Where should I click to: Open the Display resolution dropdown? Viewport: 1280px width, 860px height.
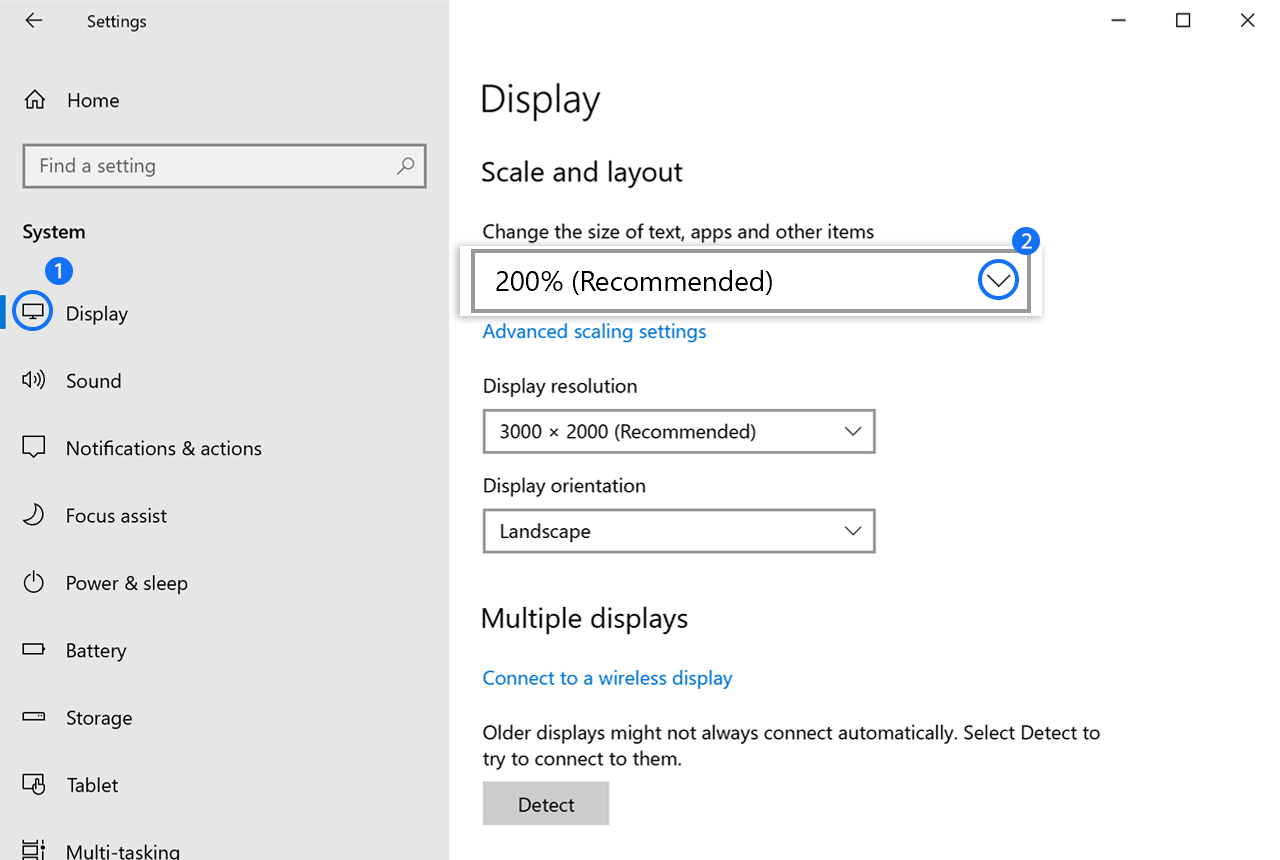[x=679, y=431]
